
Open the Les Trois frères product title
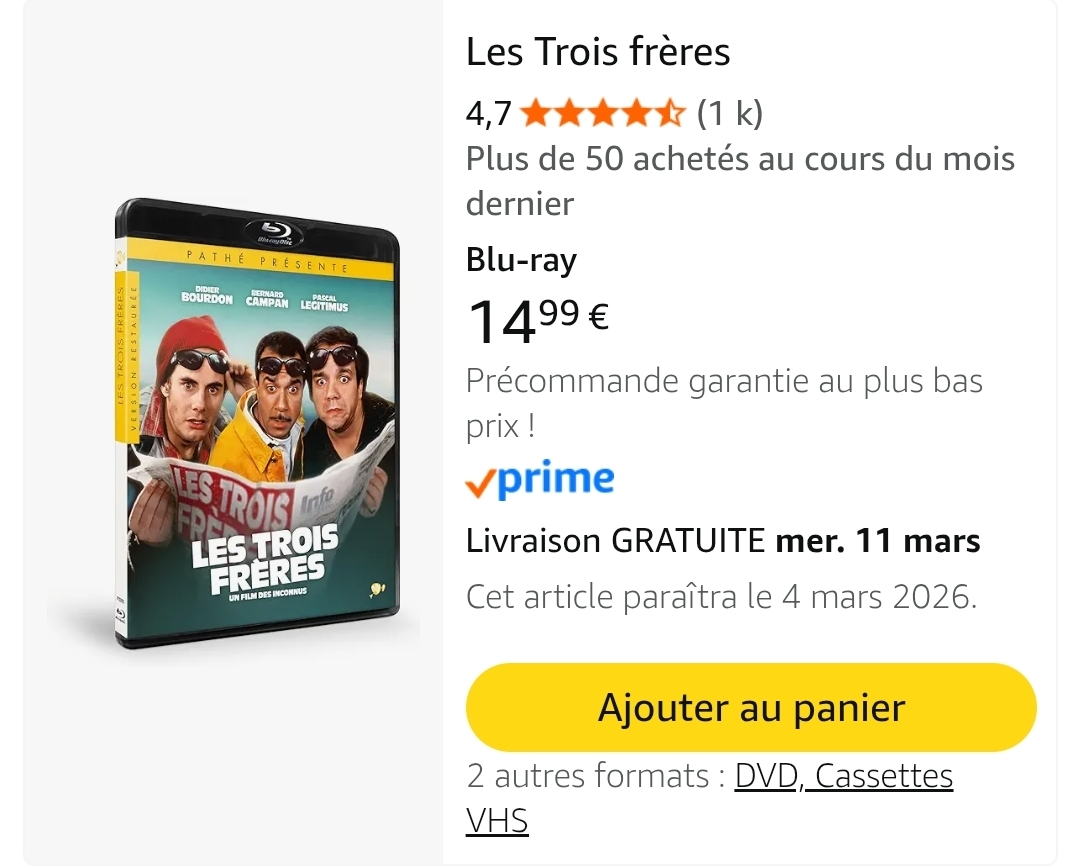[598, 52]
